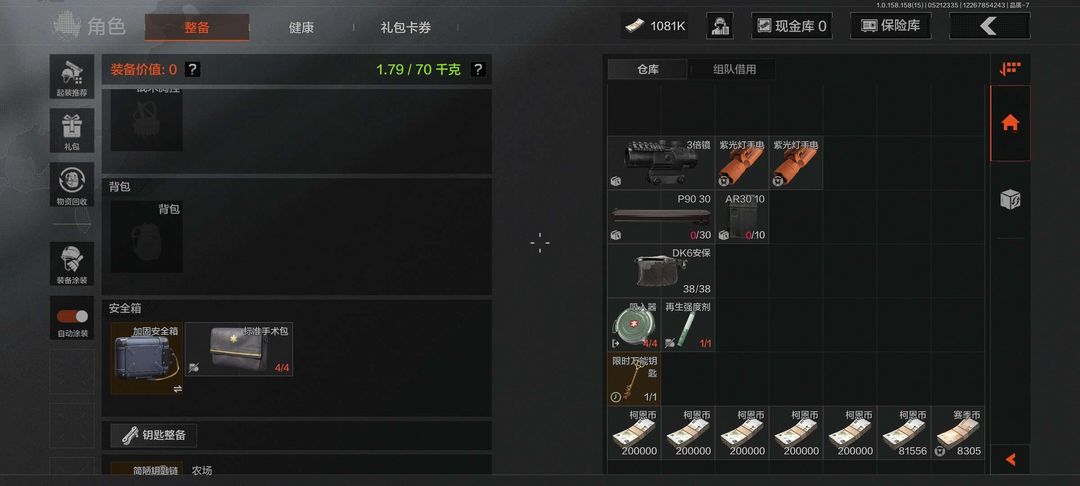Open the 物资回收 recycling icon
Viewport: 1080px width, 486px height.
coord(72,184)
